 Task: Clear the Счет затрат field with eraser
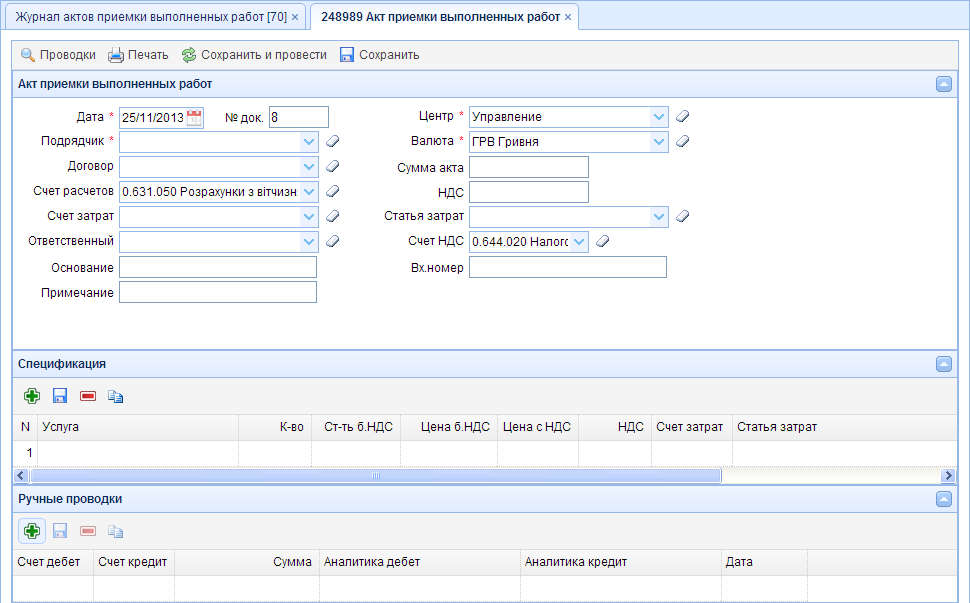tap(333, 216)
